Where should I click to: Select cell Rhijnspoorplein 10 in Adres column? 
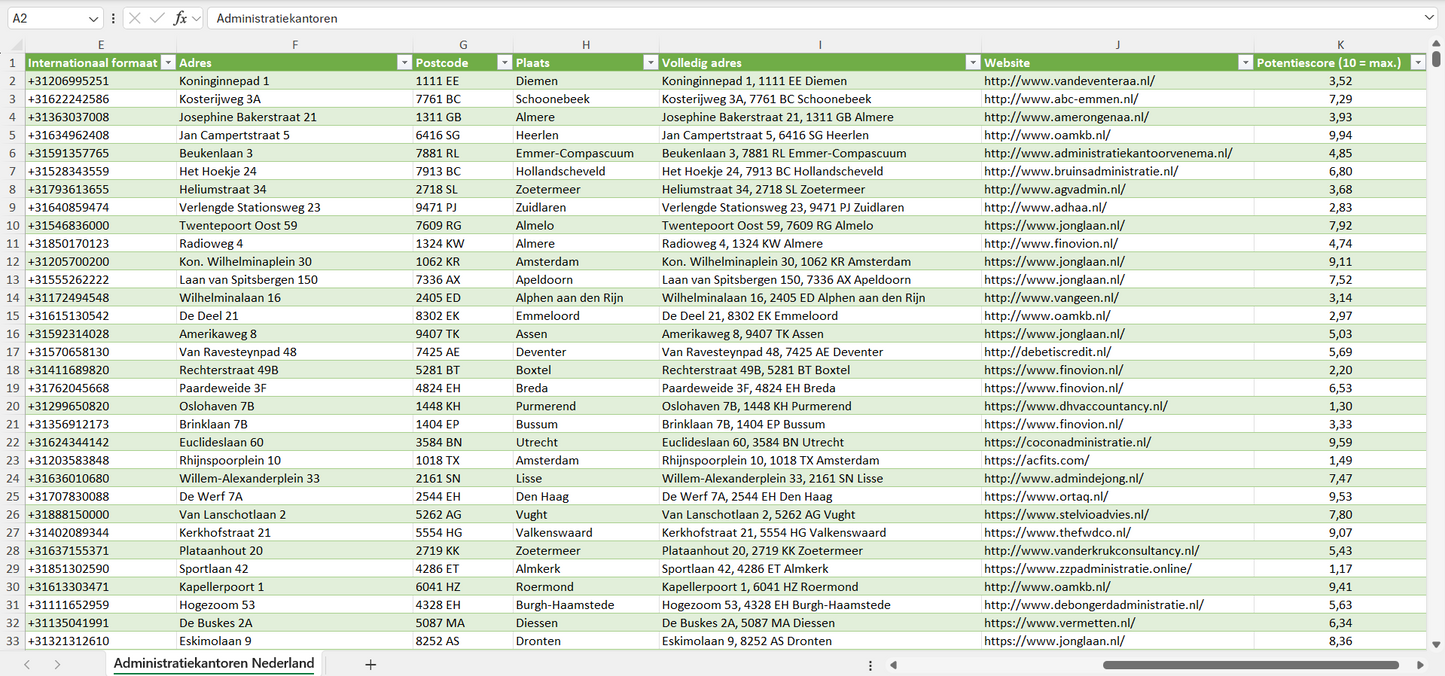(x=295, y=460)
